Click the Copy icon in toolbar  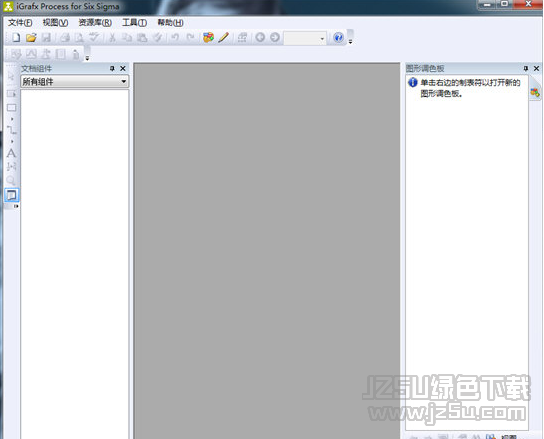coord(127,37)
